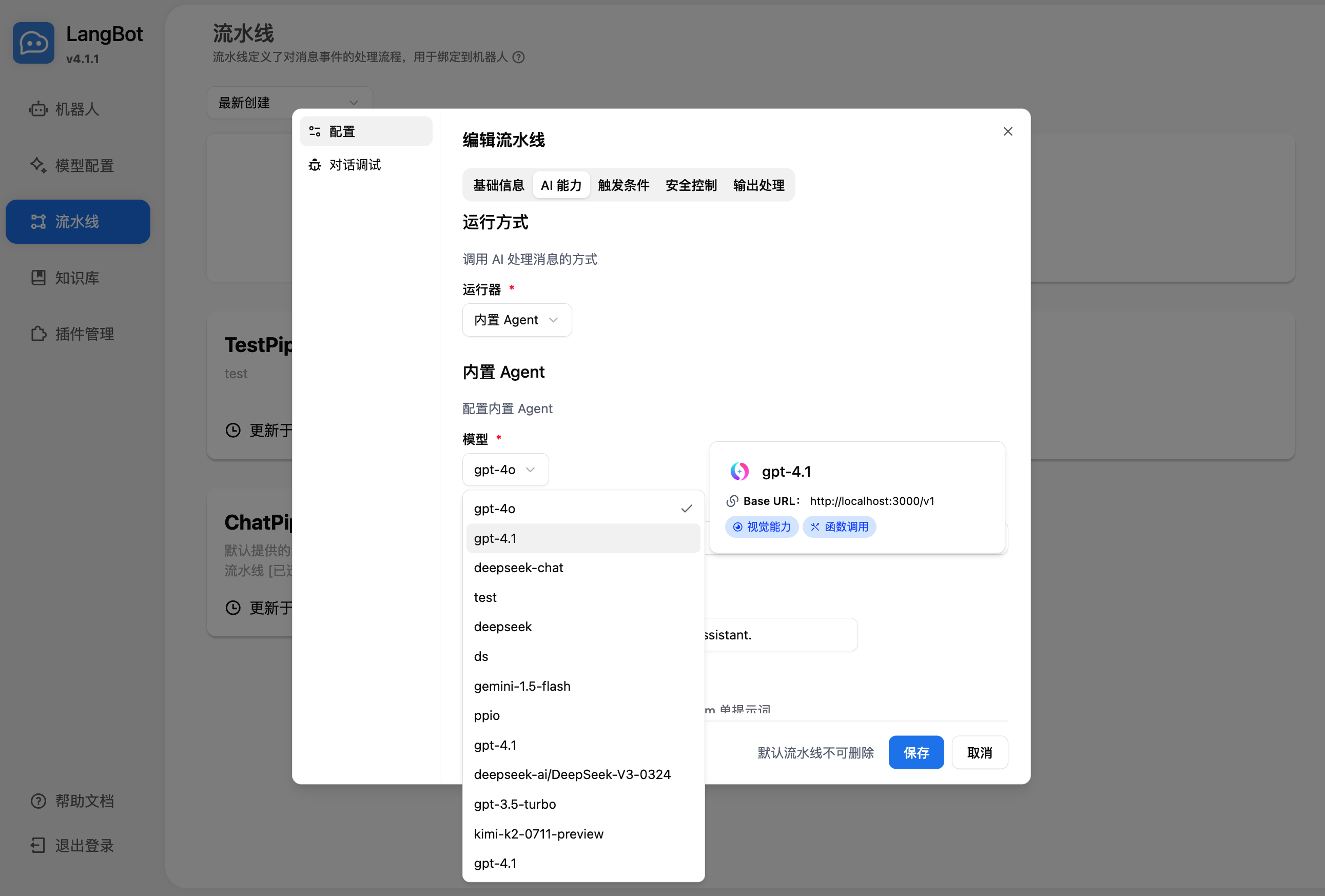The height and width of the screenshot is (896, 1325).
Task: Select deepseek-chat from the model list
Action: 518,567
